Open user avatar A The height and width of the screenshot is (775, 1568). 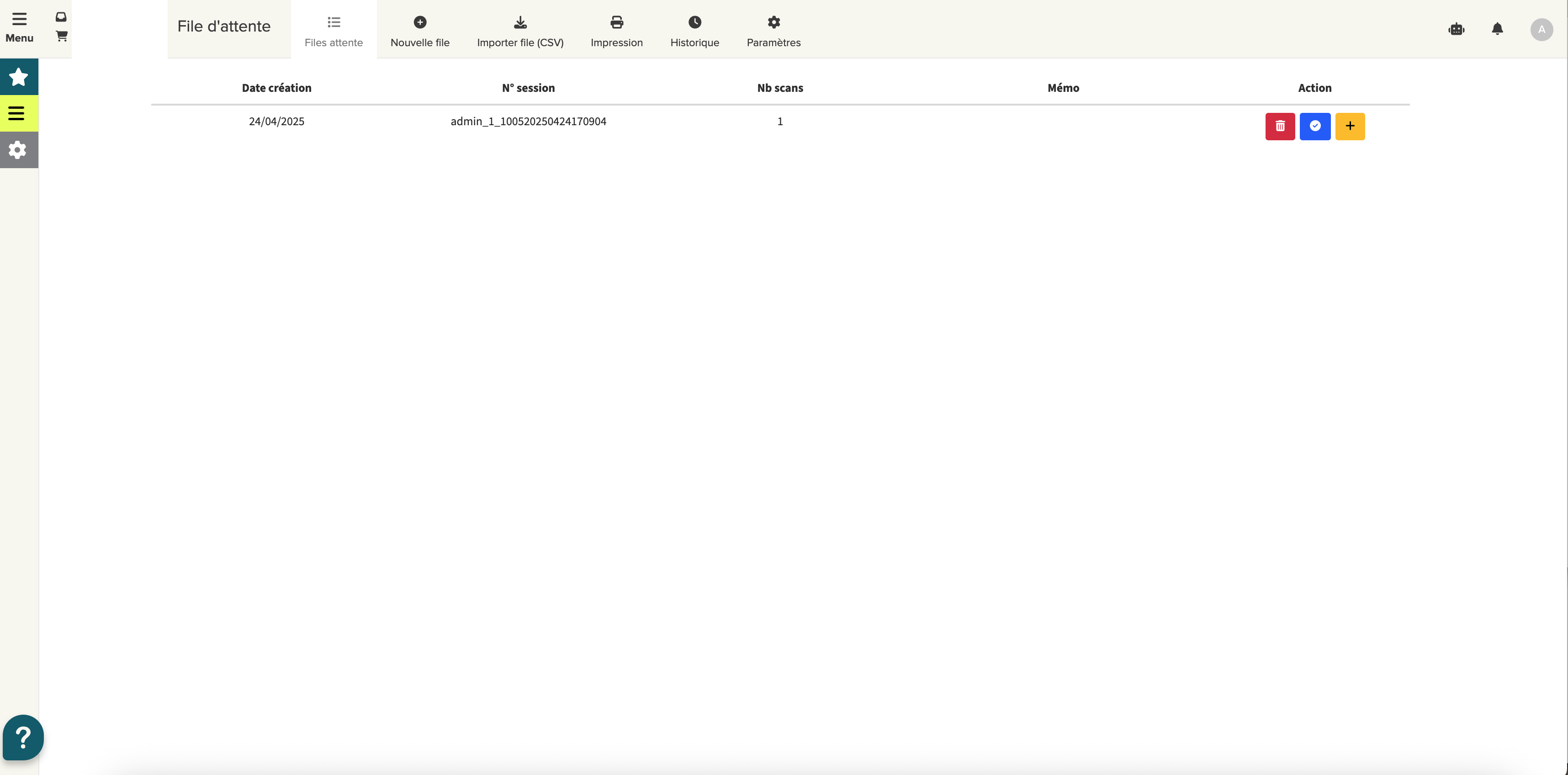pos(1541,29)
